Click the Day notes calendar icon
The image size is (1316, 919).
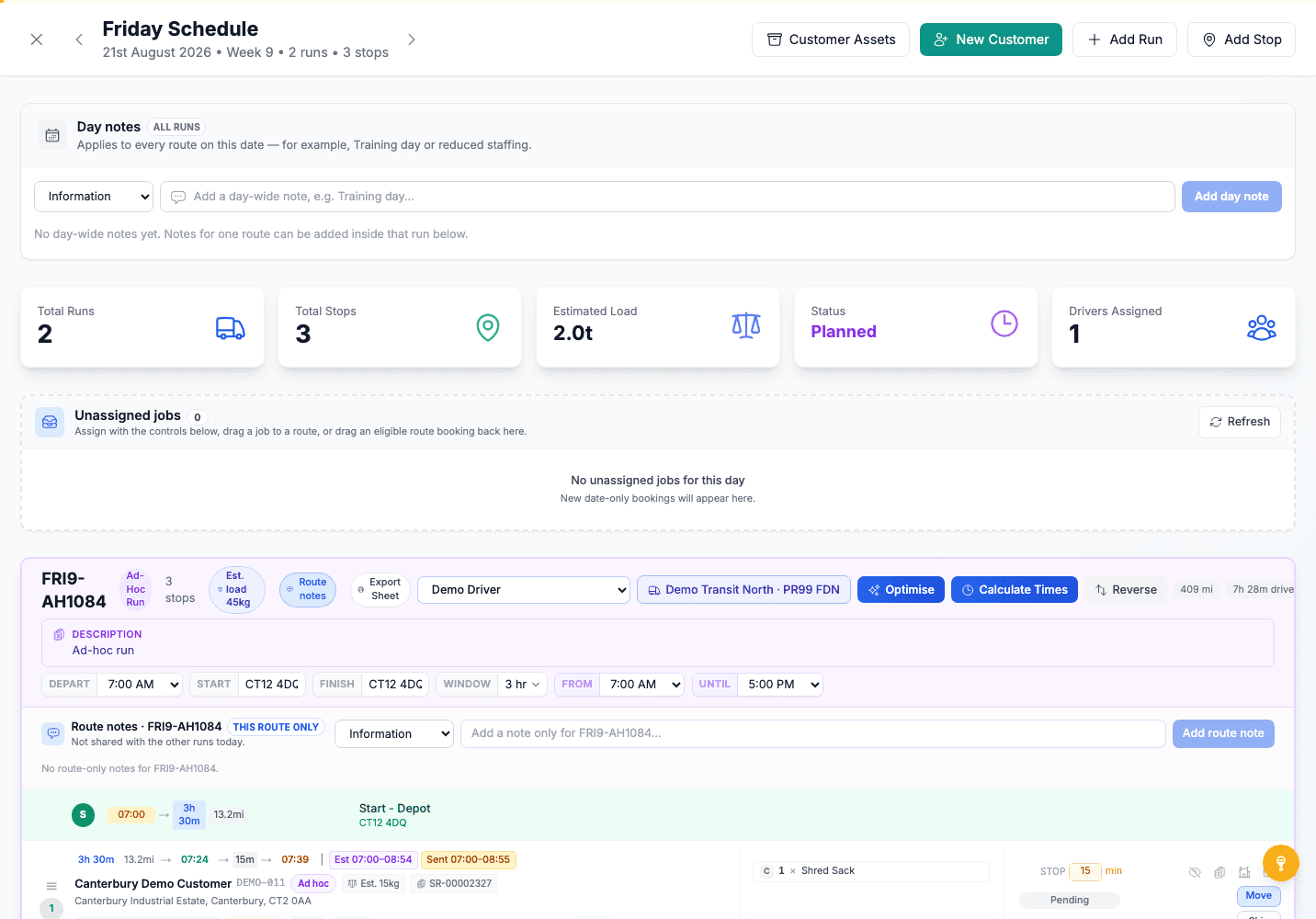click(52, 135)
